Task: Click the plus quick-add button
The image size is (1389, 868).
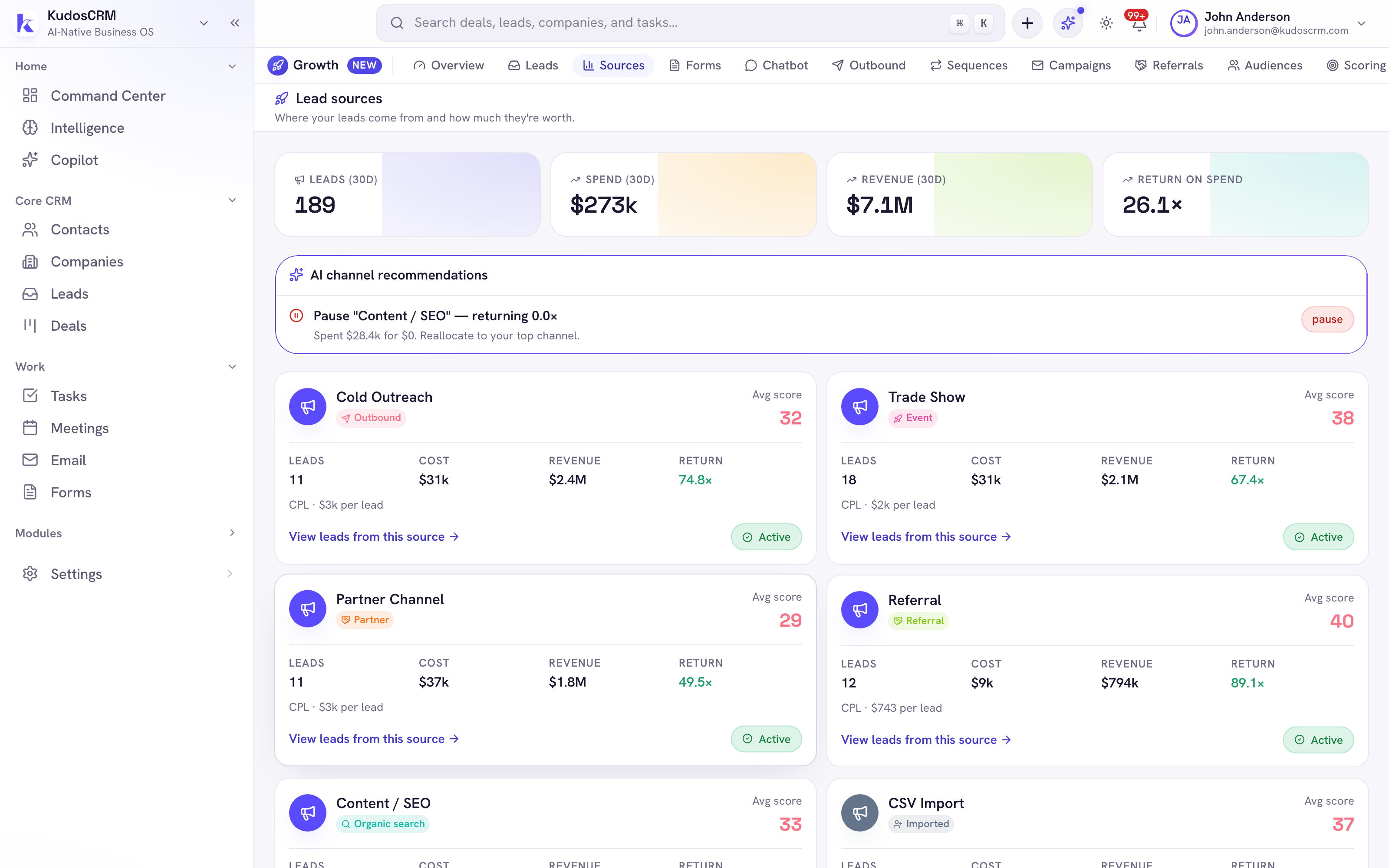Action: point(1027,23)
